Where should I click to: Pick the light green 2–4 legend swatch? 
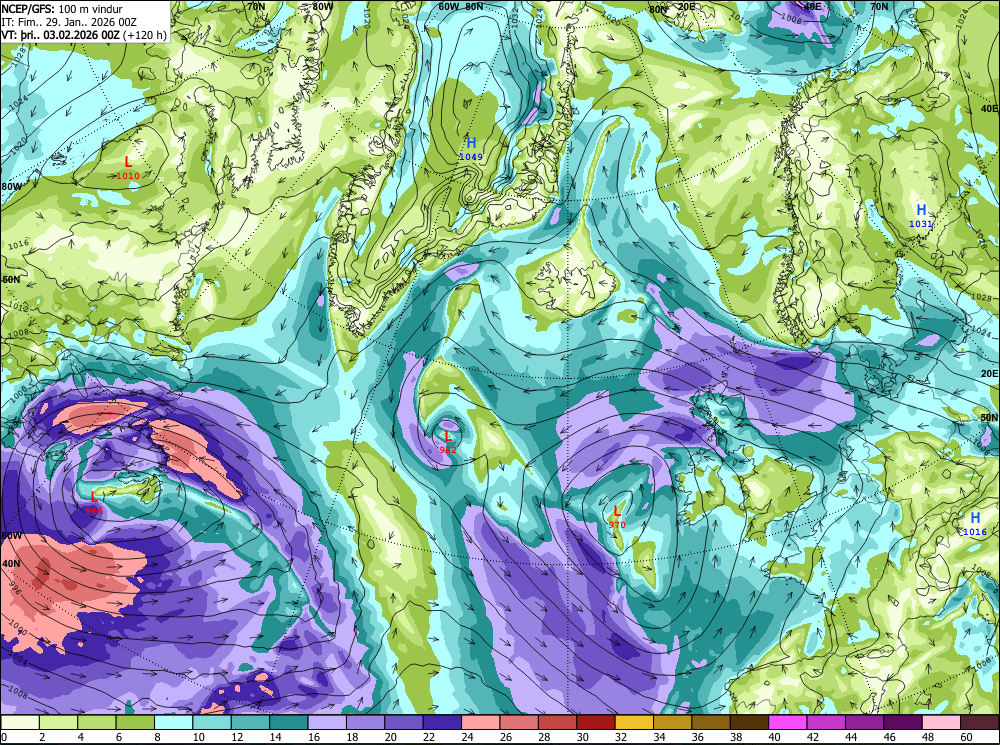click(58, 722)
